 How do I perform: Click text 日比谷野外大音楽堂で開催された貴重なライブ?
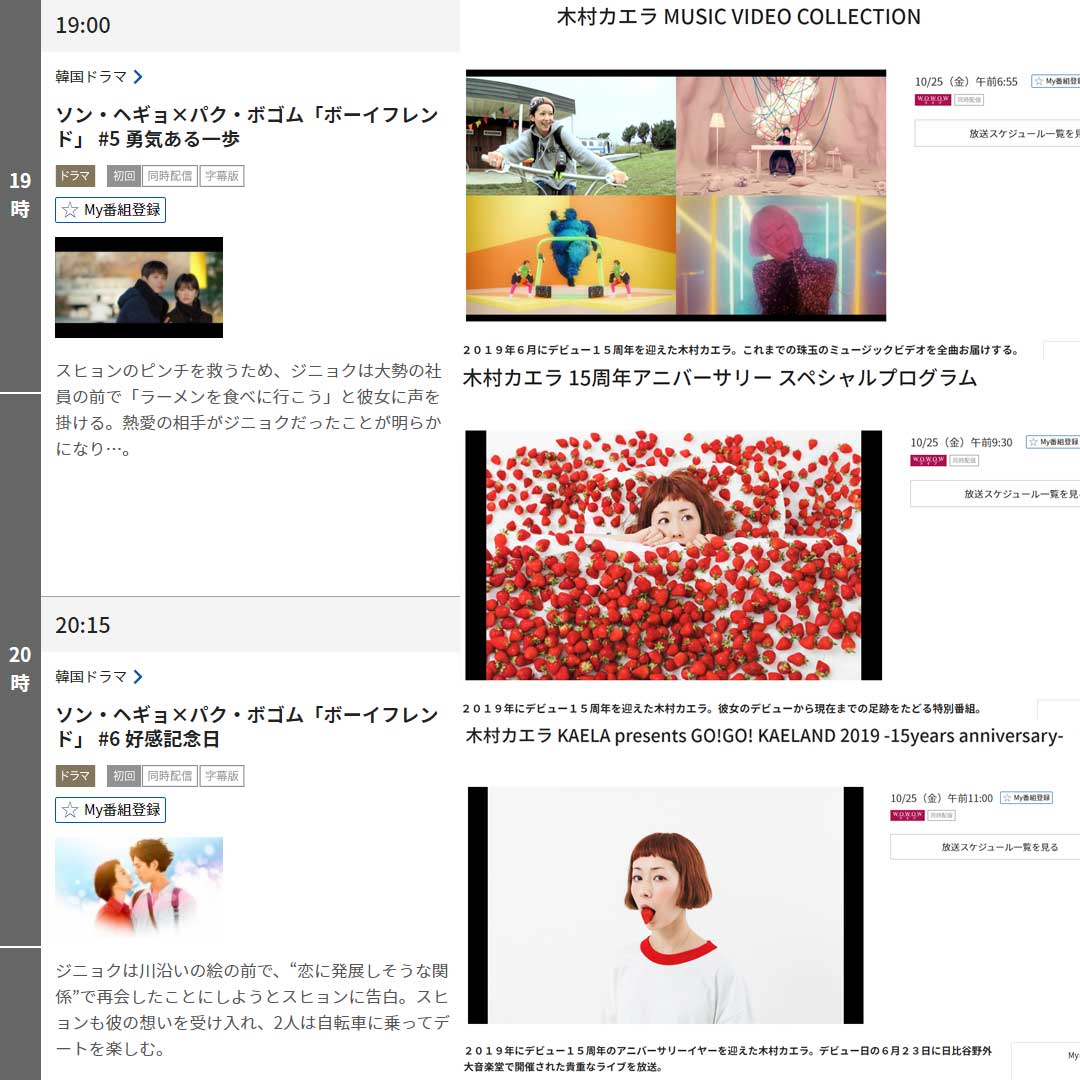click(x=727, y=1059)
